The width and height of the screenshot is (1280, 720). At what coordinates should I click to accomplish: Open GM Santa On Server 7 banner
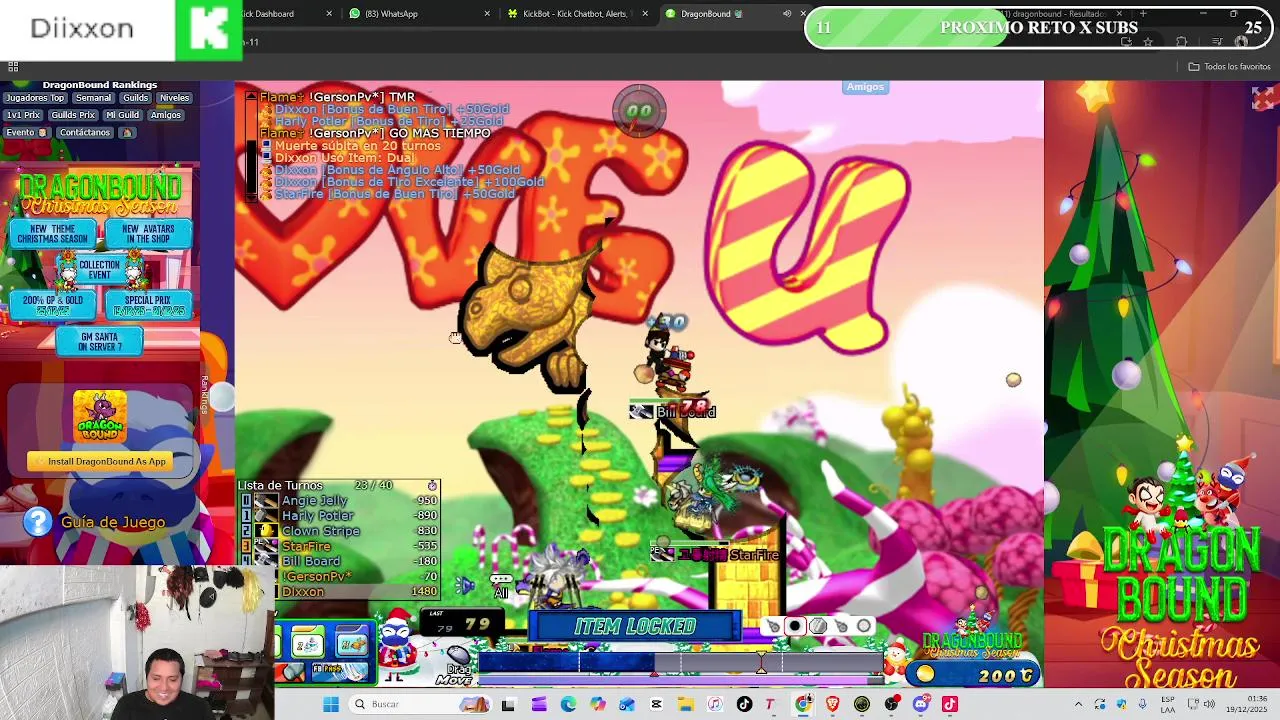[100, 341]
